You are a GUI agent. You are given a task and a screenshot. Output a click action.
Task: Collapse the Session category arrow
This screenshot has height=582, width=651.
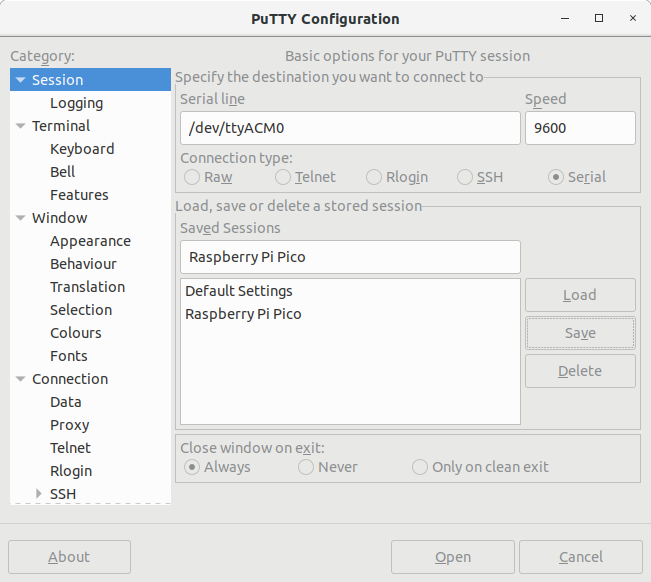coord(20,80)
